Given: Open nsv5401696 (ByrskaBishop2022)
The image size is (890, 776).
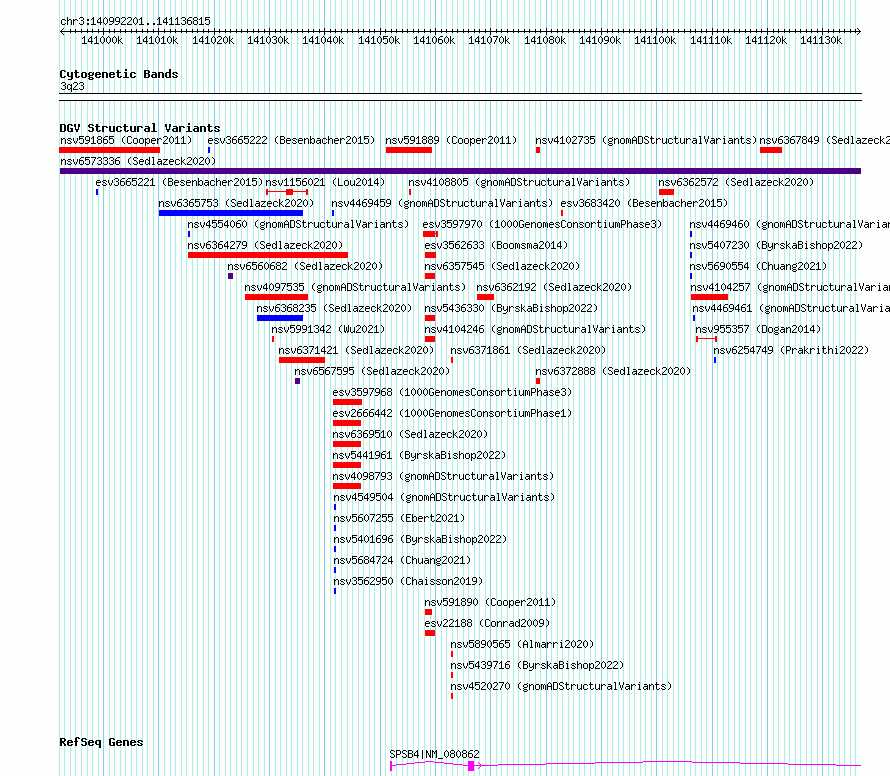Looking at the screenshot, I should 420,539.
